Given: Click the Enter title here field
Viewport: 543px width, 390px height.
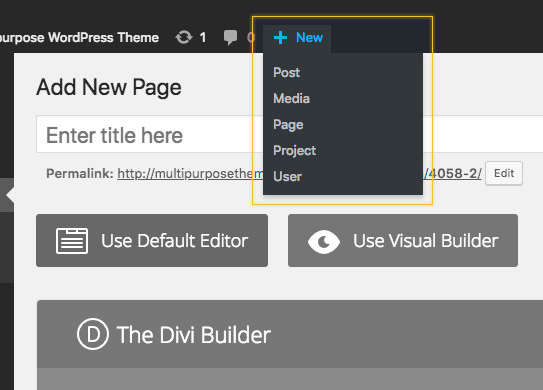Looking at the screenshot, I should 290,134.
